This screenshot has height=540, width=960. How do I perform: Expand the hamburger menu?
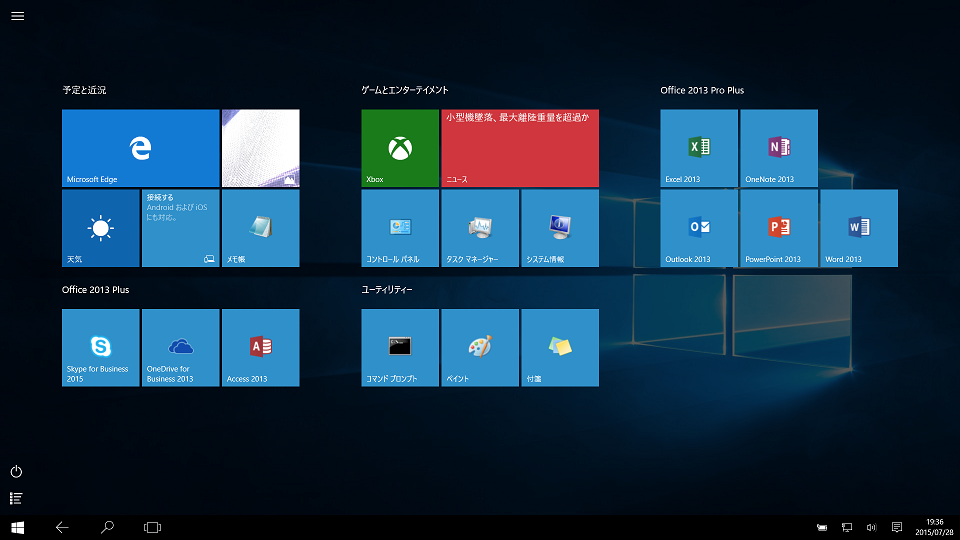(18, 16)
